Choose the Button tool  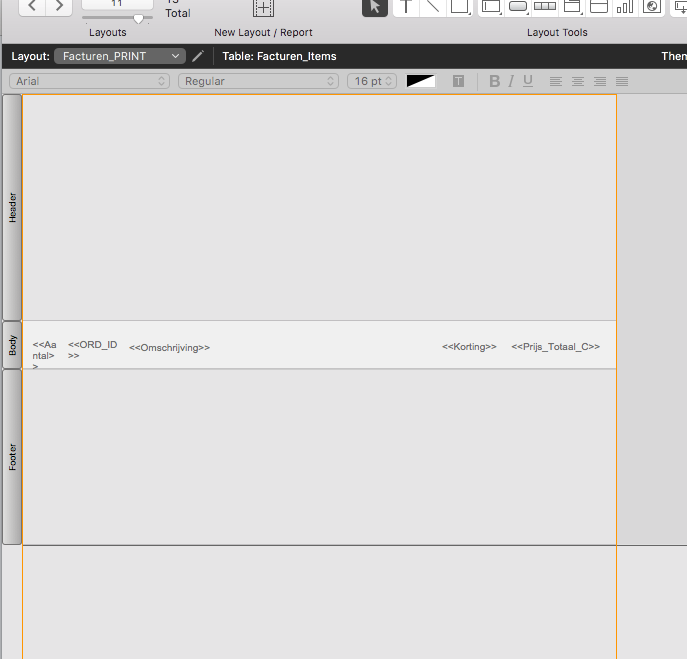tap(518, 7)
